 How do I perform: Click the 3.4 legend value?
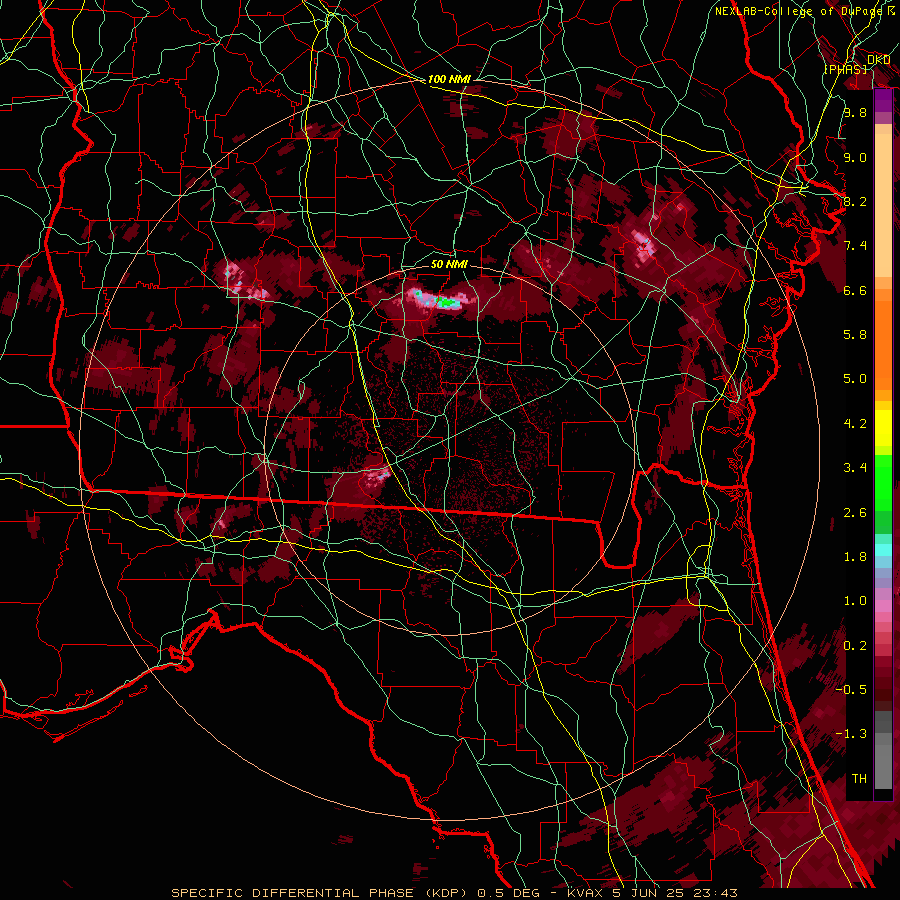click(x=855, y=468)
